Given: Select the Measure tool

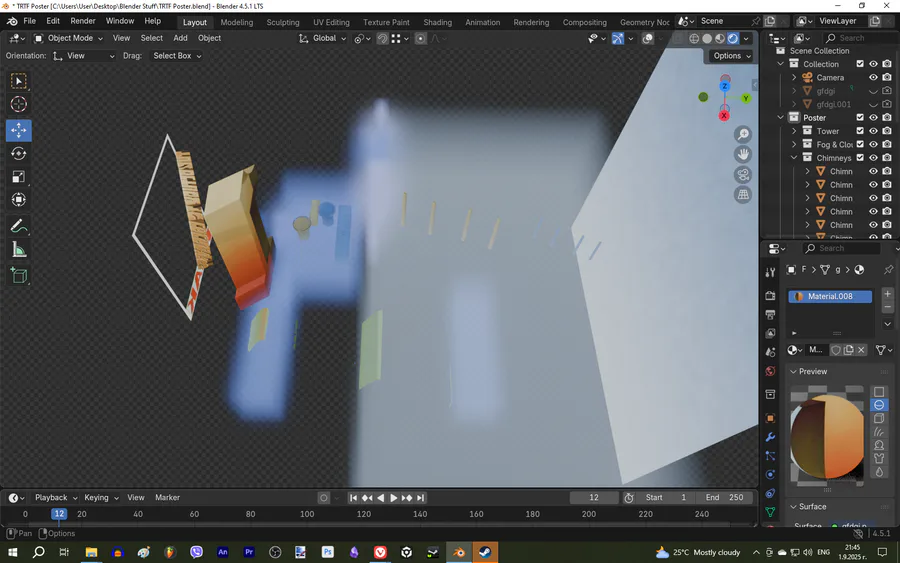Looking at the screenshot, I should tap(18, 250).
